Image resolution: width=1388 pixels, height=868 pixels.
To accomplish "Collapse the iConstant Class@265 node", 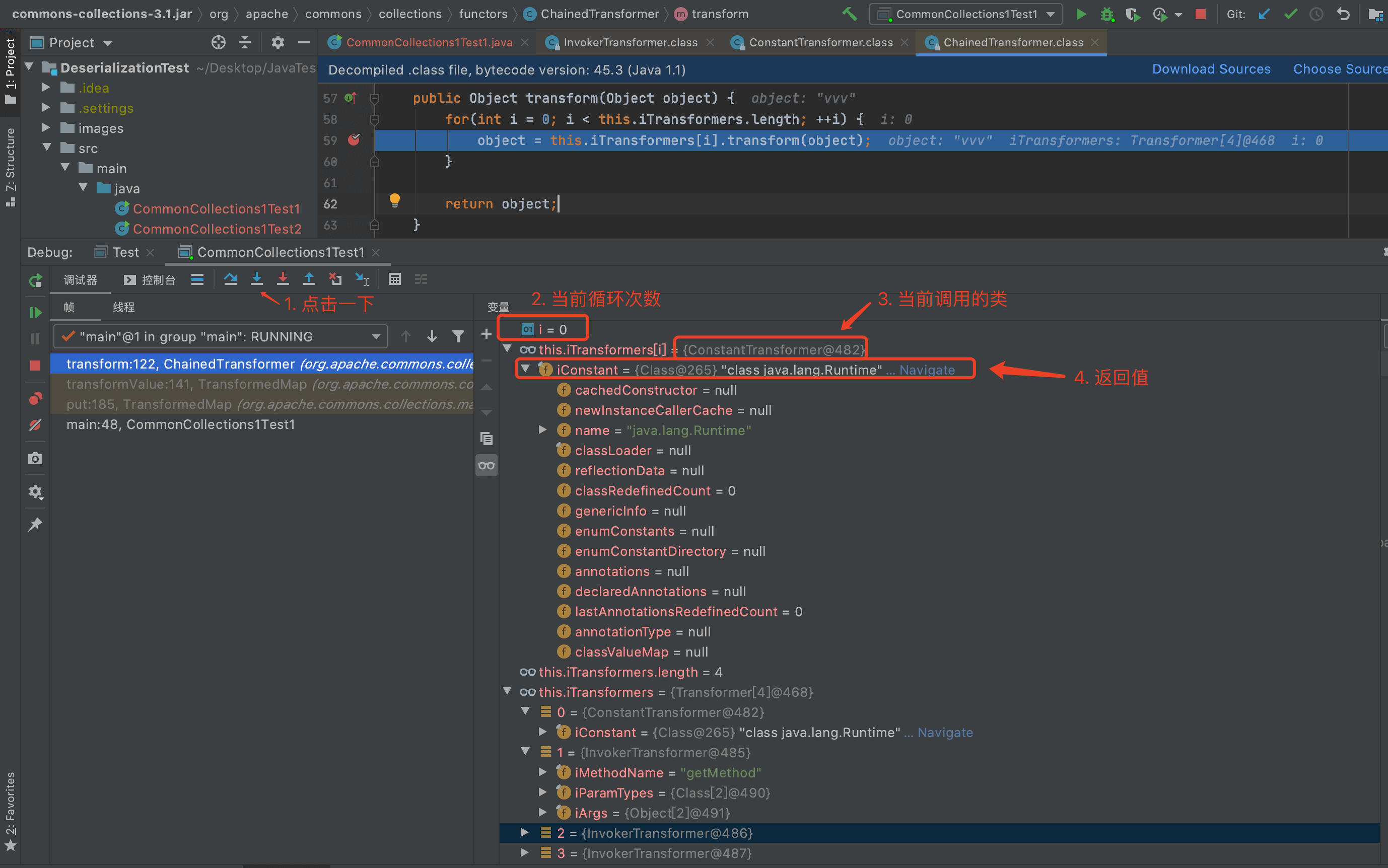I will (525, 369).
